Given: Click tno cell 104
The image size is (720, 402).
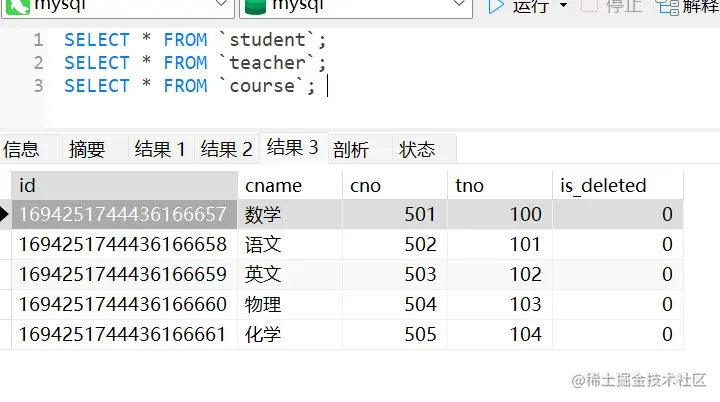Looking at the screenshot, I should [x=500, y=334].
